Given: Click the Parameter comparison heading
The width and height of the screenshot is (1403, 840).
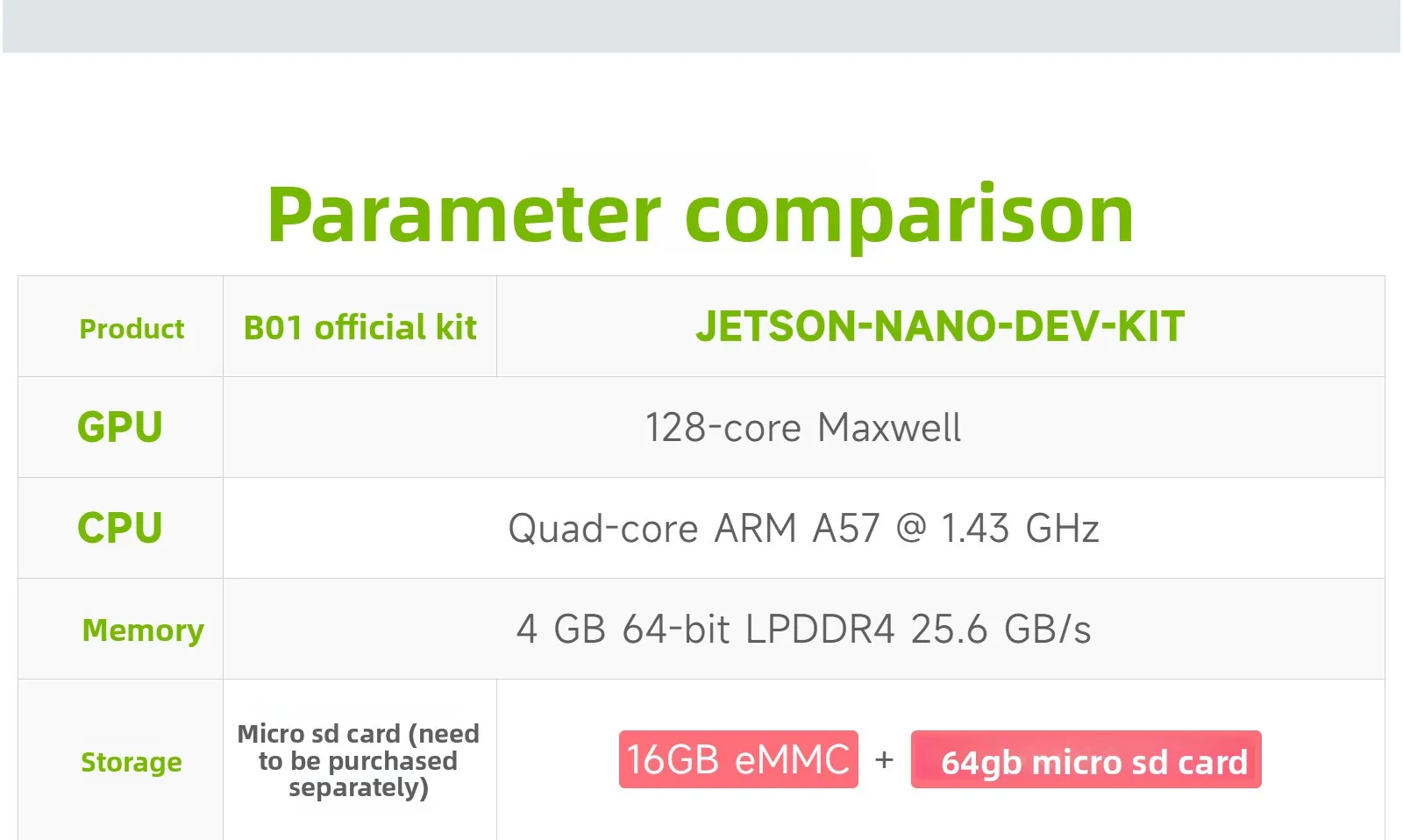Looking at the screenshot, I should coord(700,215).
